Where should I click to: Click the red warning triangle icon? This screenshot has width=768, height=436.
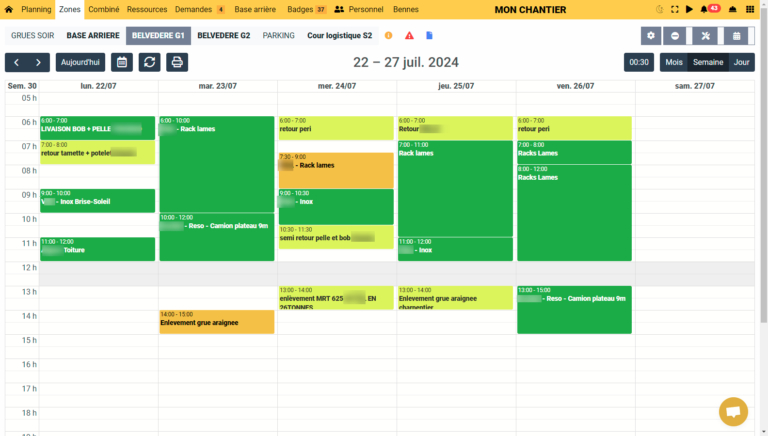(409, 35)
